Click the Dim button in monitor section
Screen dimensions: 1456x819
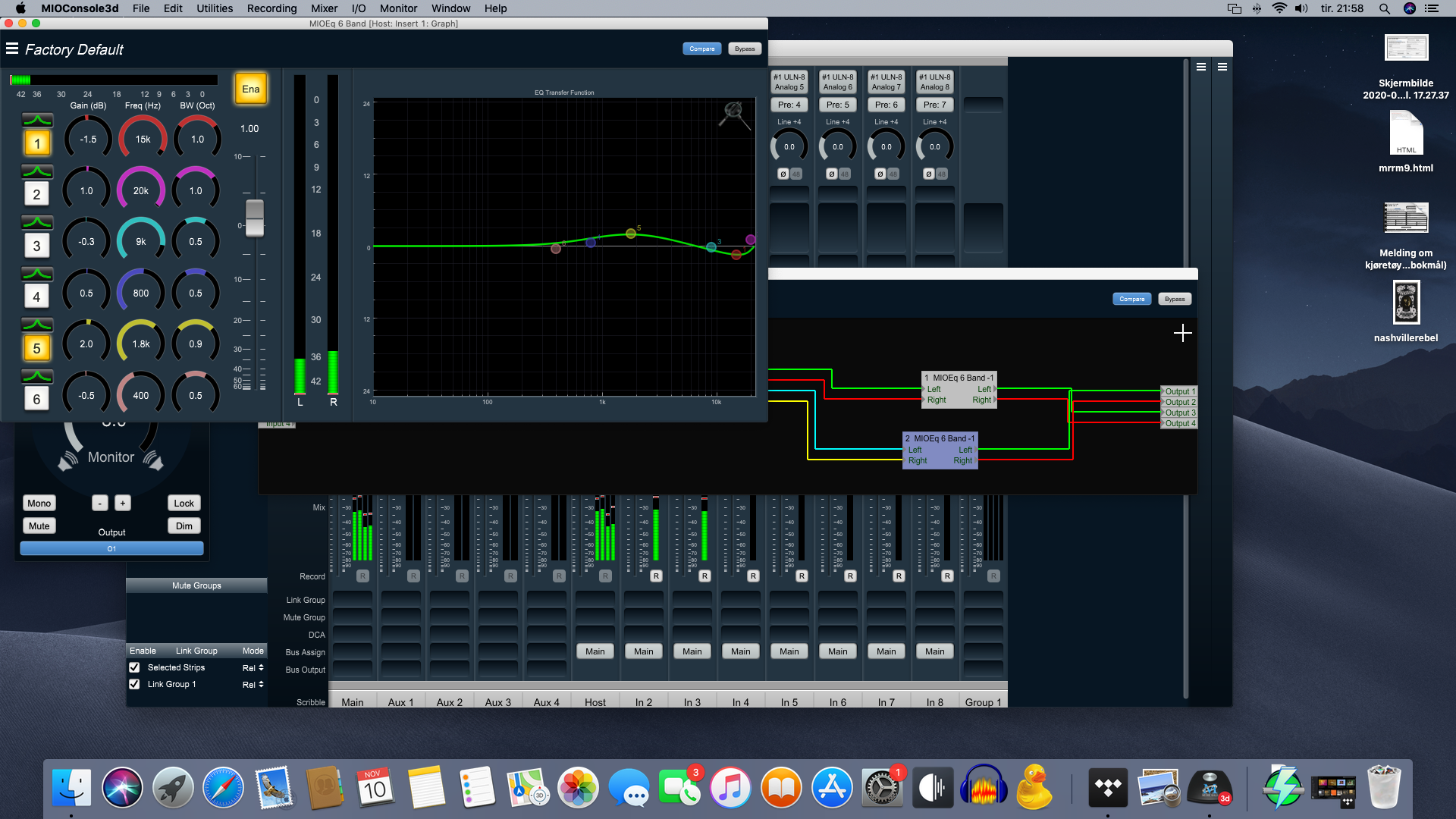pos(185,526)
